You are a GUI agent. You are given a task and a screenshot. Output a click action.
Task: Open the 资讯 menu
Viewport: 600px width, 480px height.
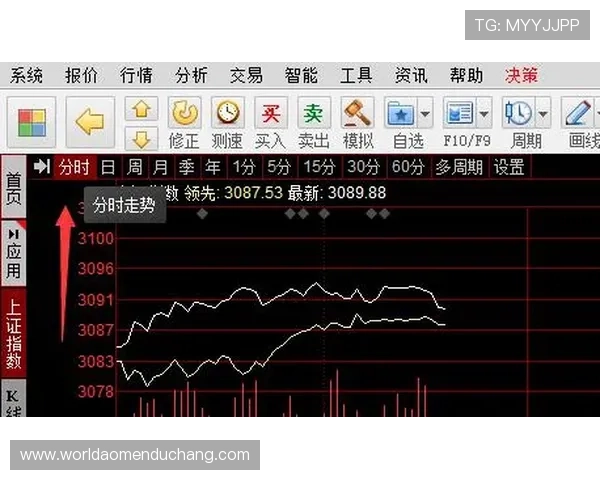(411, 75)
